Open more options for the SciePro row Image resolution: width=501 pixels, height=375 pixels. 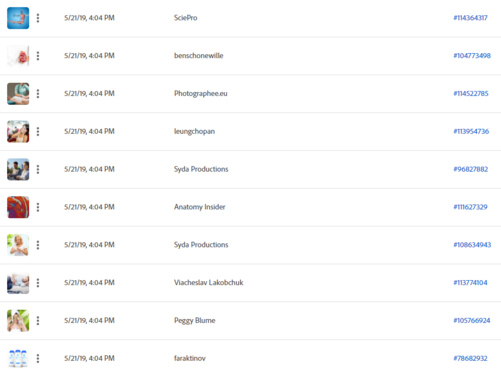pyautogui.click(x=38, y=18)
